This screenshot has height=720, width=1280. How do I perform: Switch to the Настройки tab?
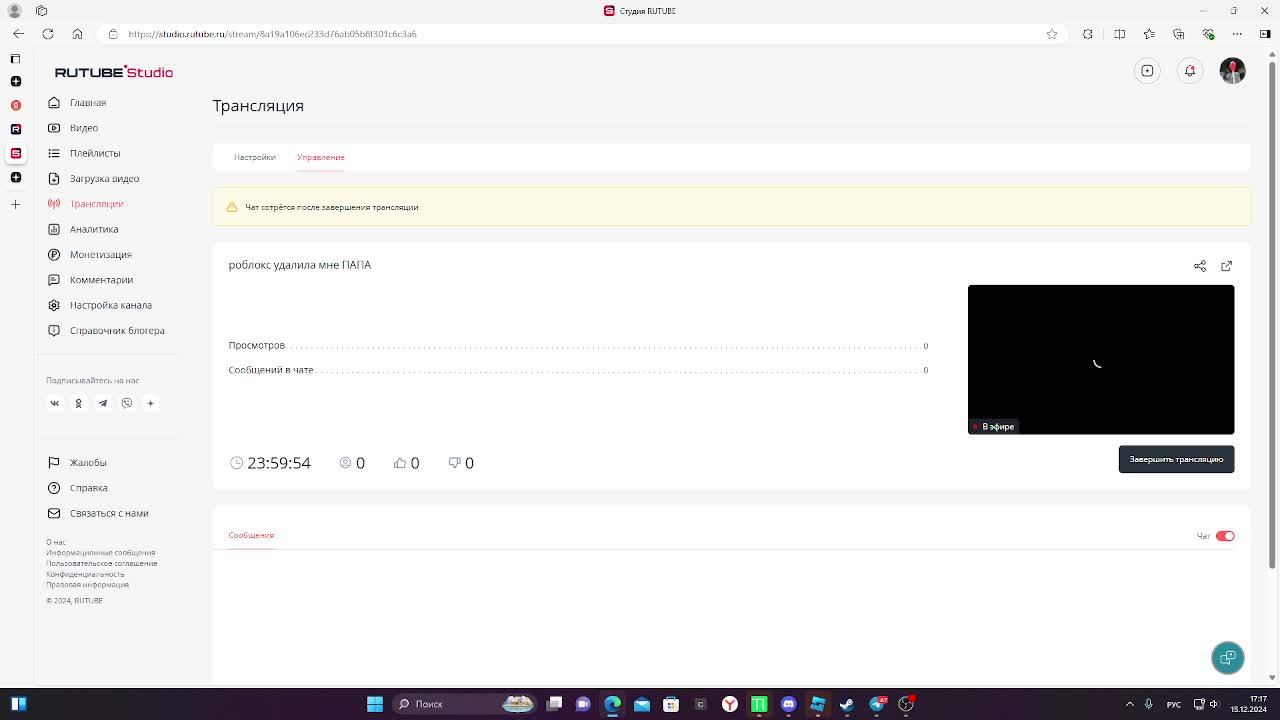(255, 157)
